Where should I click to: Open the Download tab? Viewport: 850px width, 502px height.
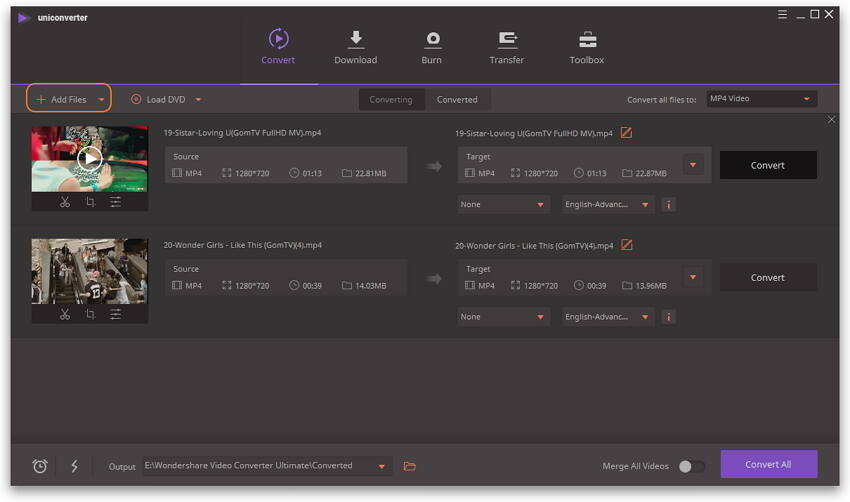pyautogui.click(x=356, y=47)
